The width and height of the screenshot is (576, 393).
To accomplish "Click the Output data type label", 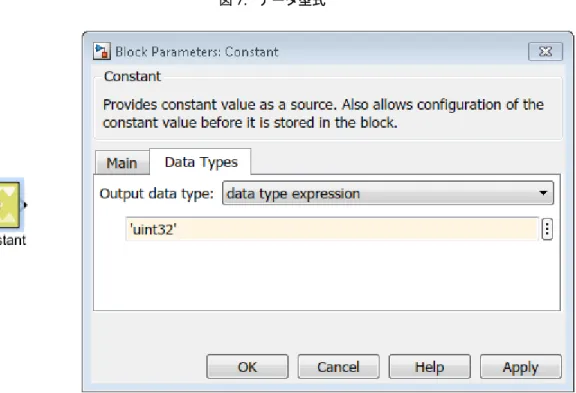I will coord(156,194).
